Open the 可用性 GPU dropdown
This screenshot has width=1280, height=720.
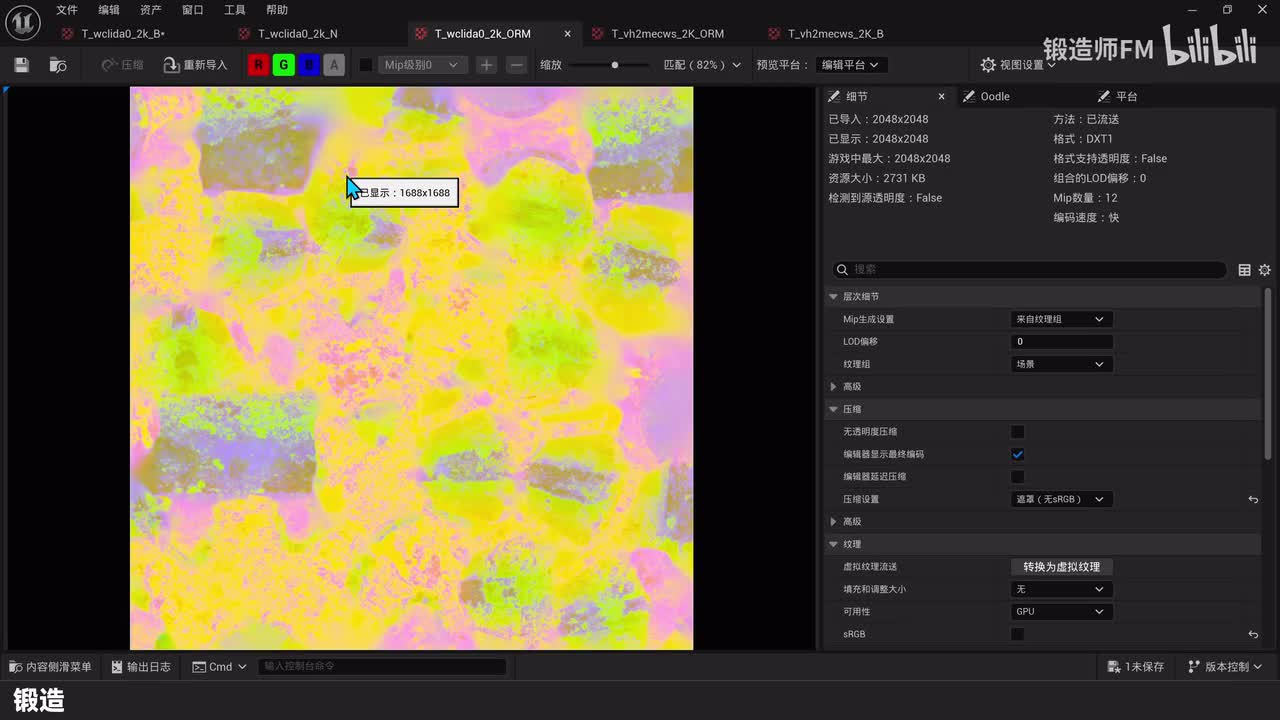point(1061,612)
